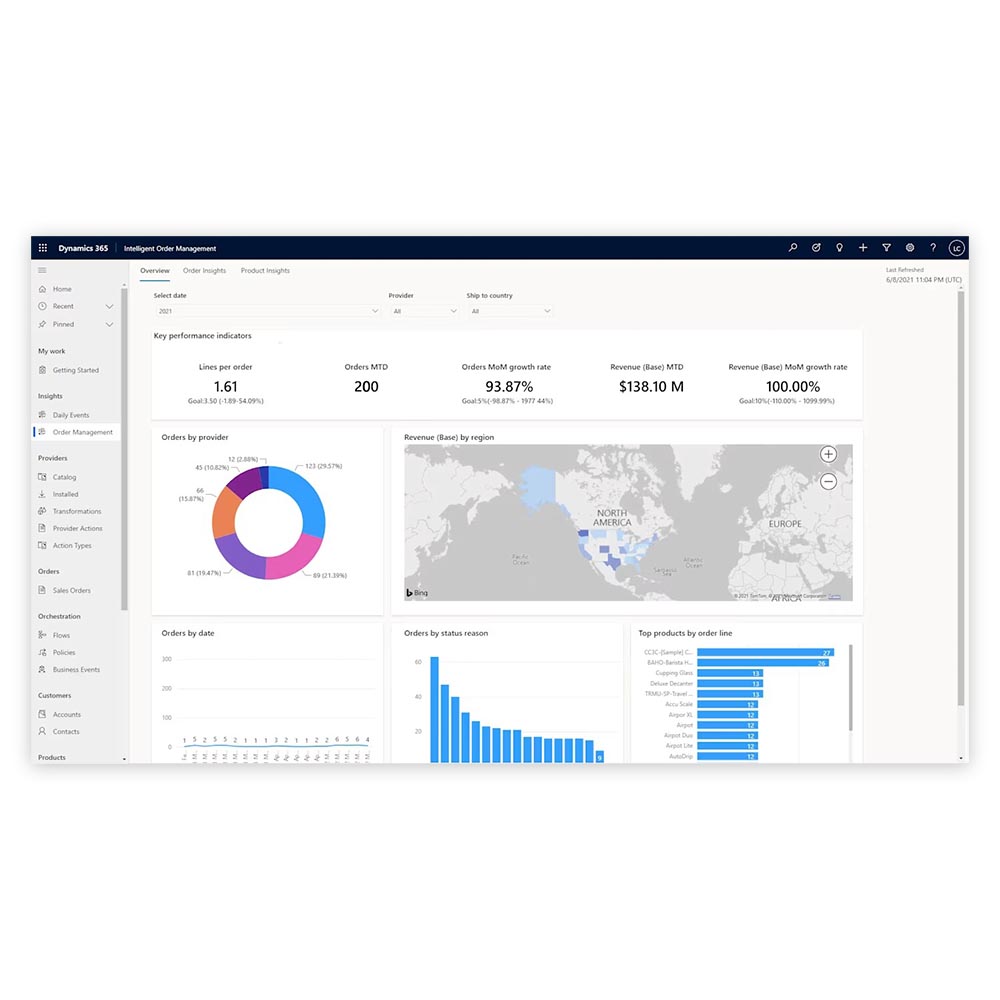Expand the Pinned section chevron
This screenshot has height=1000, width=1000.
109,325
